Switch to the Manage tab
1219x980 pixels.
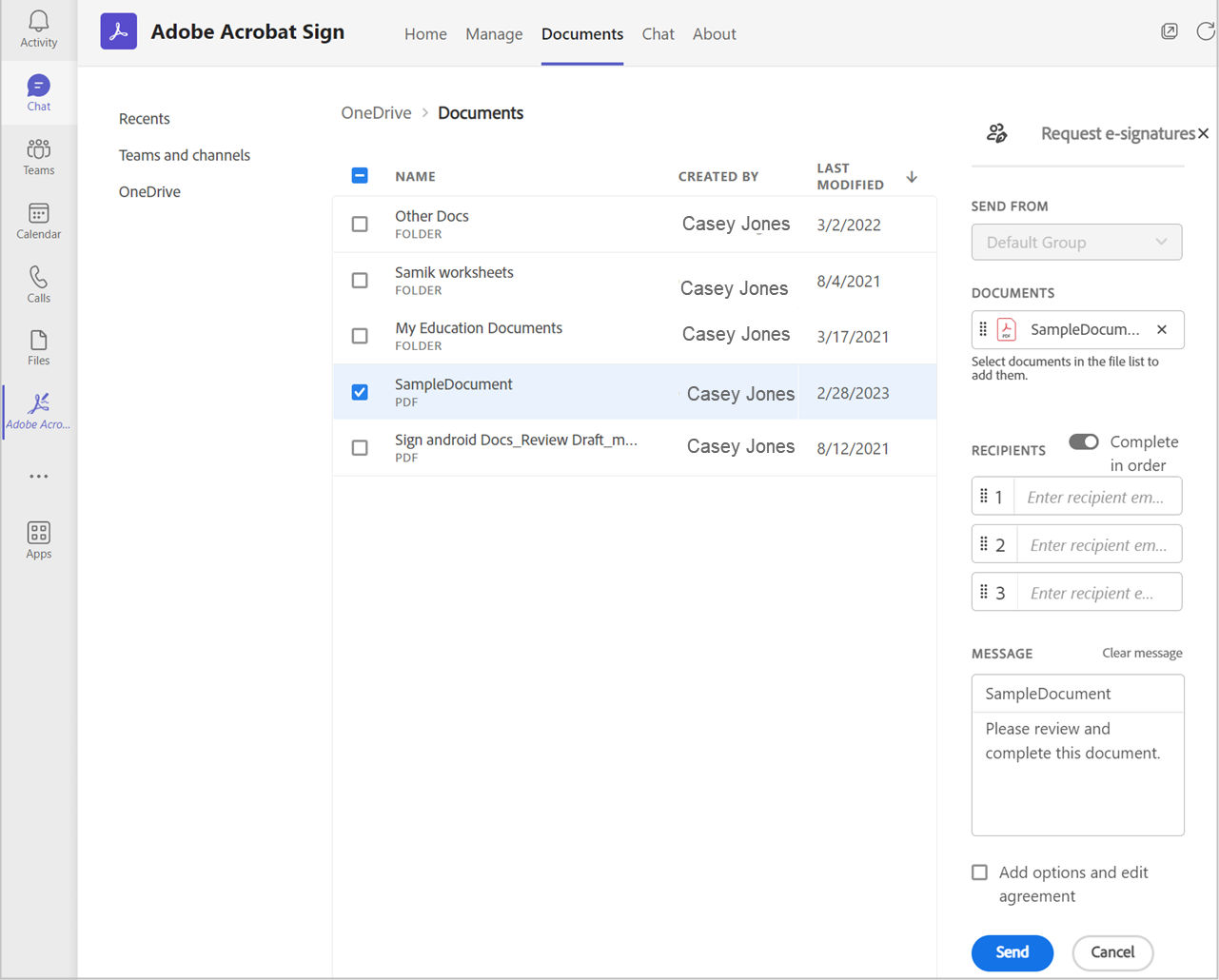(494, 33)
